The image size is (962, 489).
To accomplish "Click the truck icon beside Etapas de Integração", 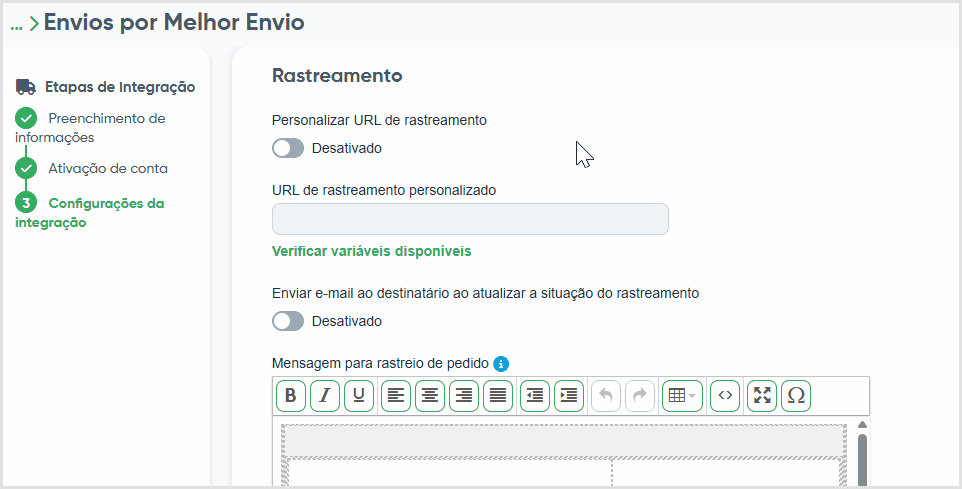I will click(x=26, y=87).
